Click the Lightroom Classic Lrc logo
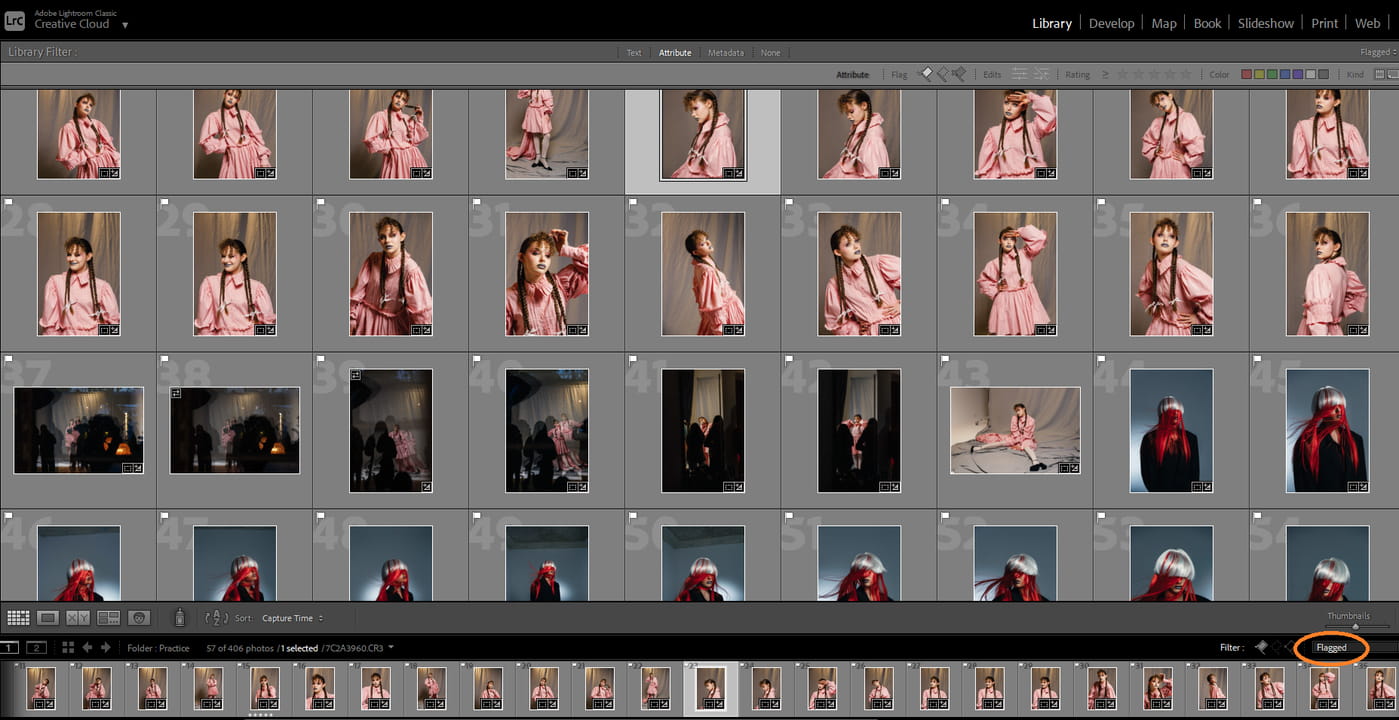This screenshot has height=720, width=1399. tap(14, 20)
